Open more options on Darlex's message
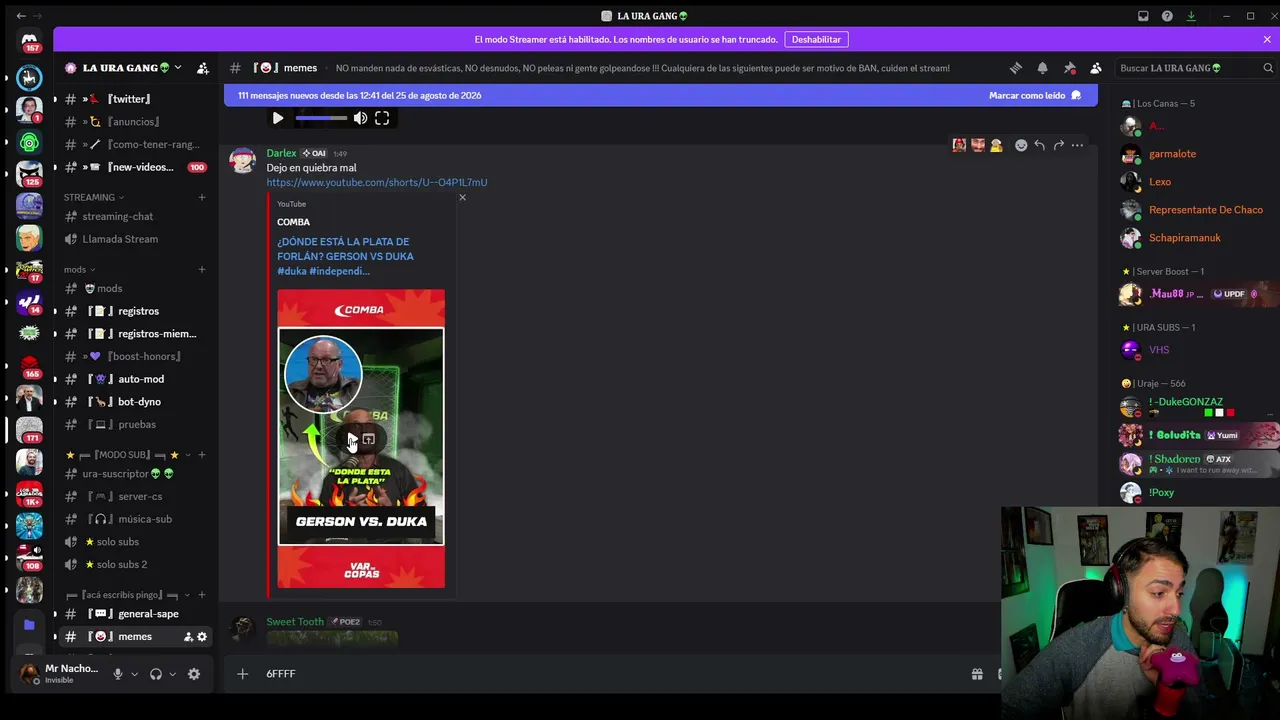The image size is (1280, 720). click(1077, 145)
